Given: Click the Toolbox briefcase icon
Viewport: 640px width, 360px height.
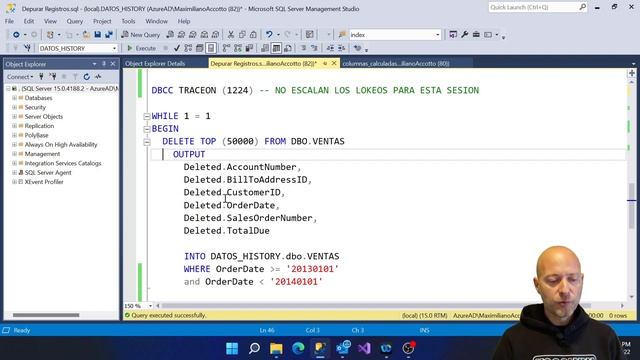Looking at the screenshot, I should 476,35.
